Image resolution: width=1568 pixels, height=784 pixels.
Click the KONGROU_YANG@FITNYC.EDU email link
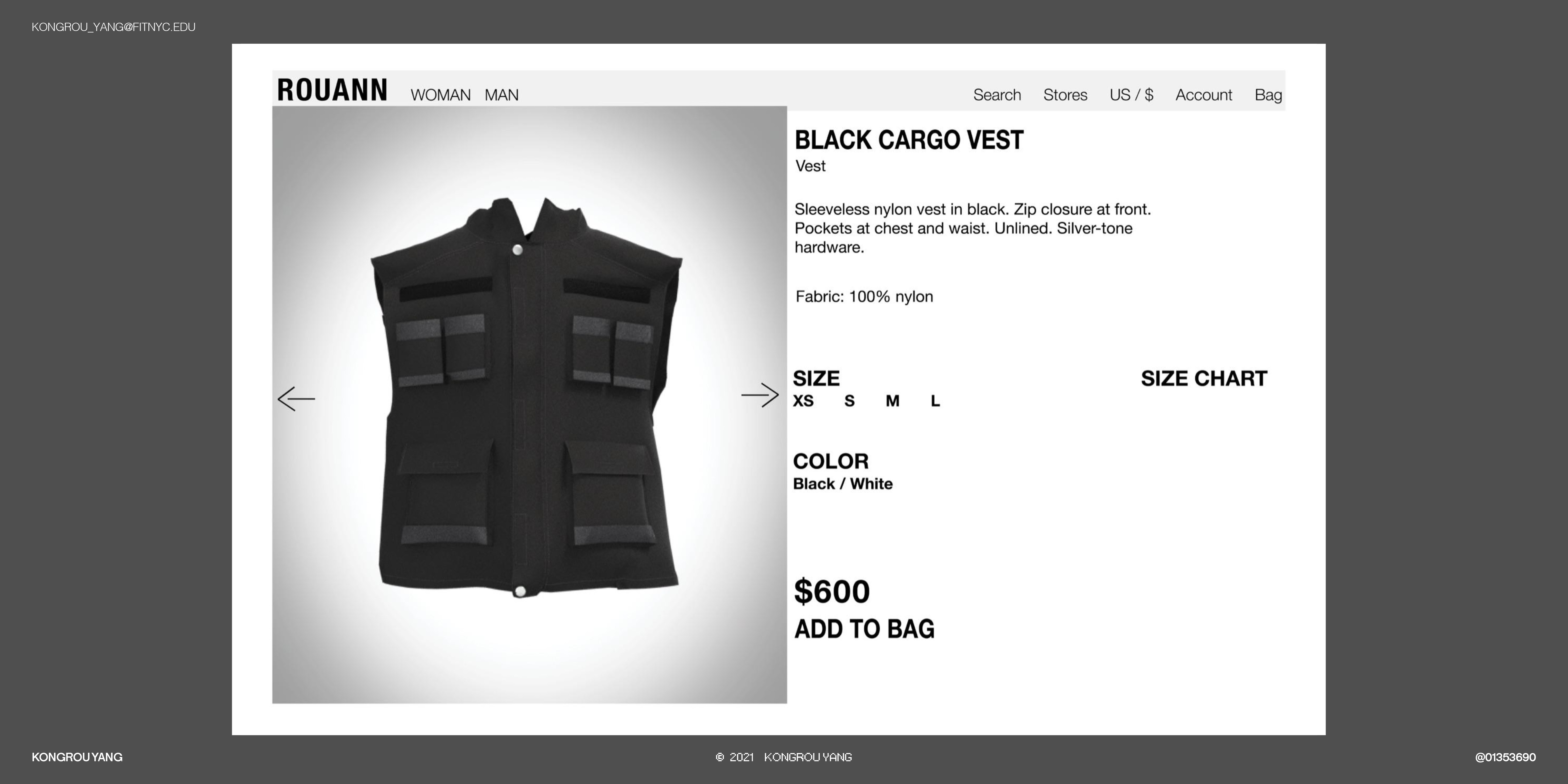pos(113,27)
